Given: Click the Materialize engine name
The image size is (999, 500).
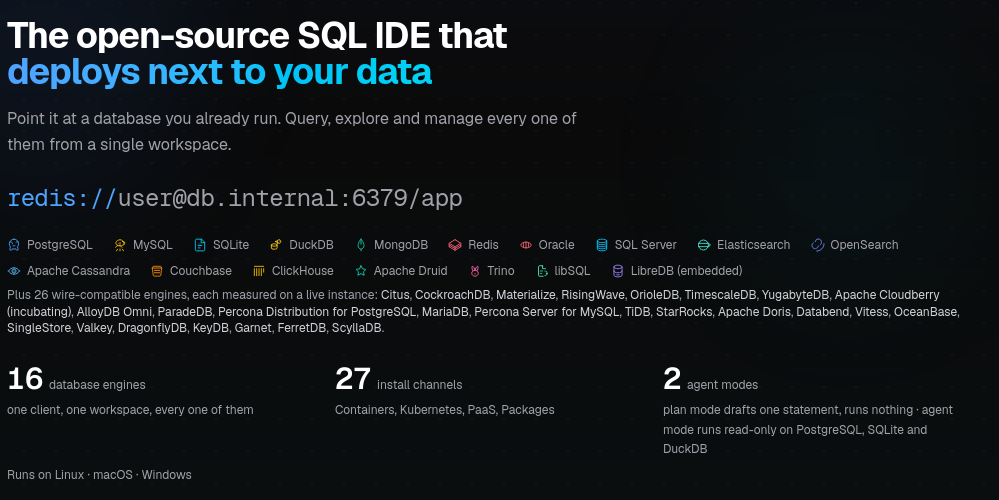Looking at the screenshot, I should [x=525, y=295].
